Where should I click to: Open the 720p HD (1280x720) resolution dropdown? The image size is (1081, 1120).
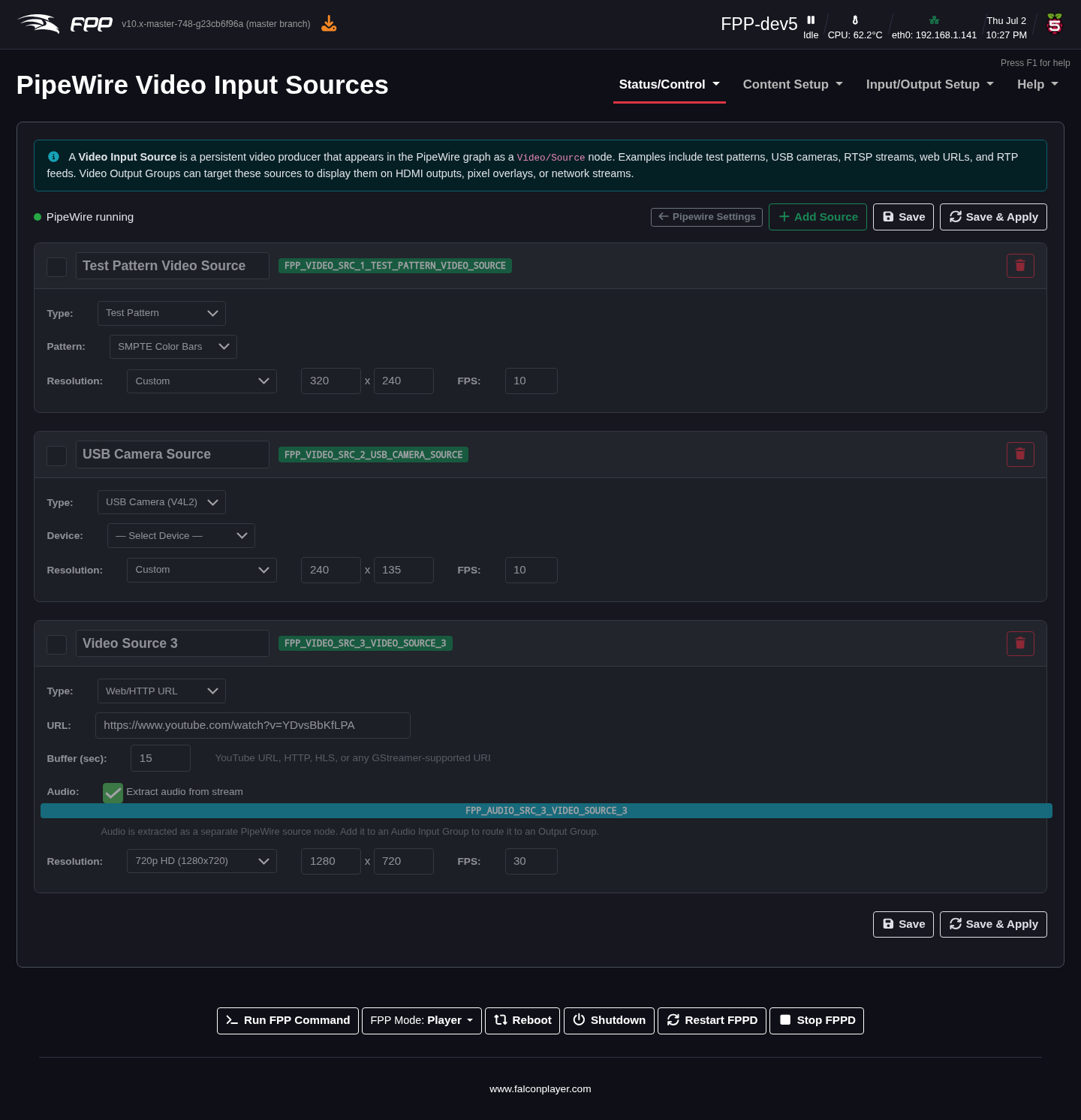pos(202,861)
